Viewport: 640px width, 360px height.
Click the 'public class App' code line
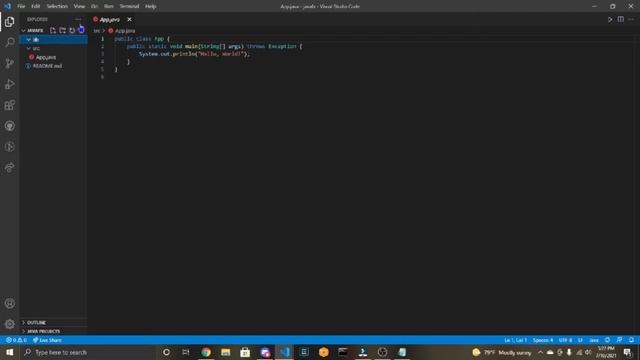pos(142,39)
